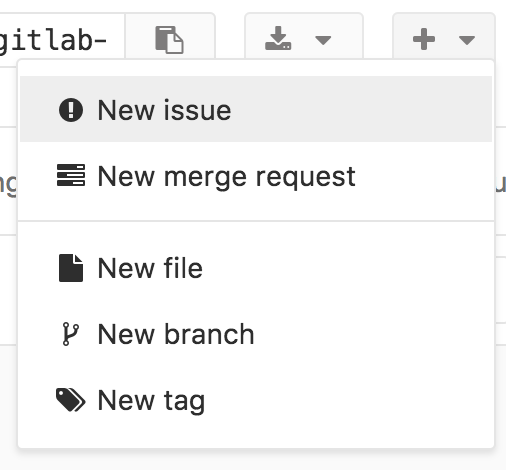This screenshot has height=470, width=506.
Task: Click empty space right of New tag label
Action: 348,401
